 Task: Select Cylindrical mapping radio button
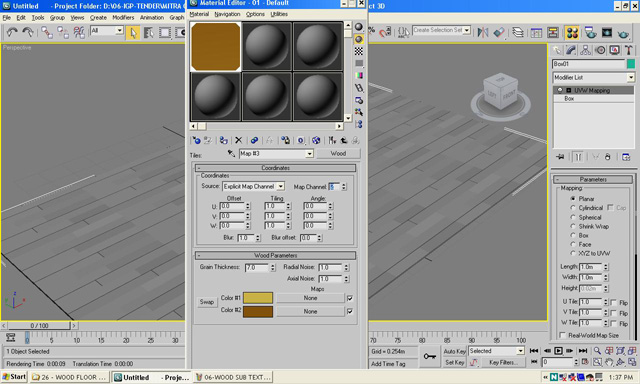click(573, 208)
